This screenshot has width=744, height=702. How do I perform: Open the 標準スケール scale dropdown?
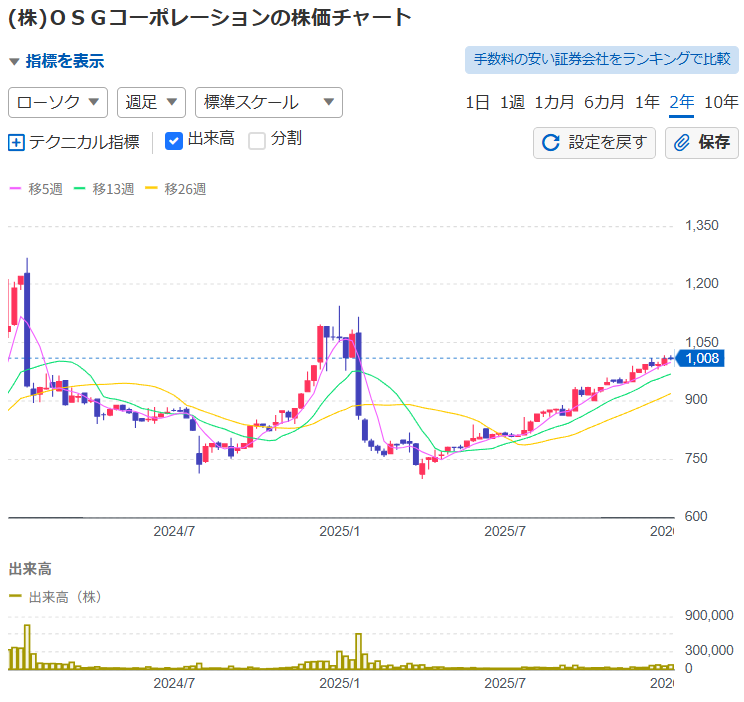[268, 102]
